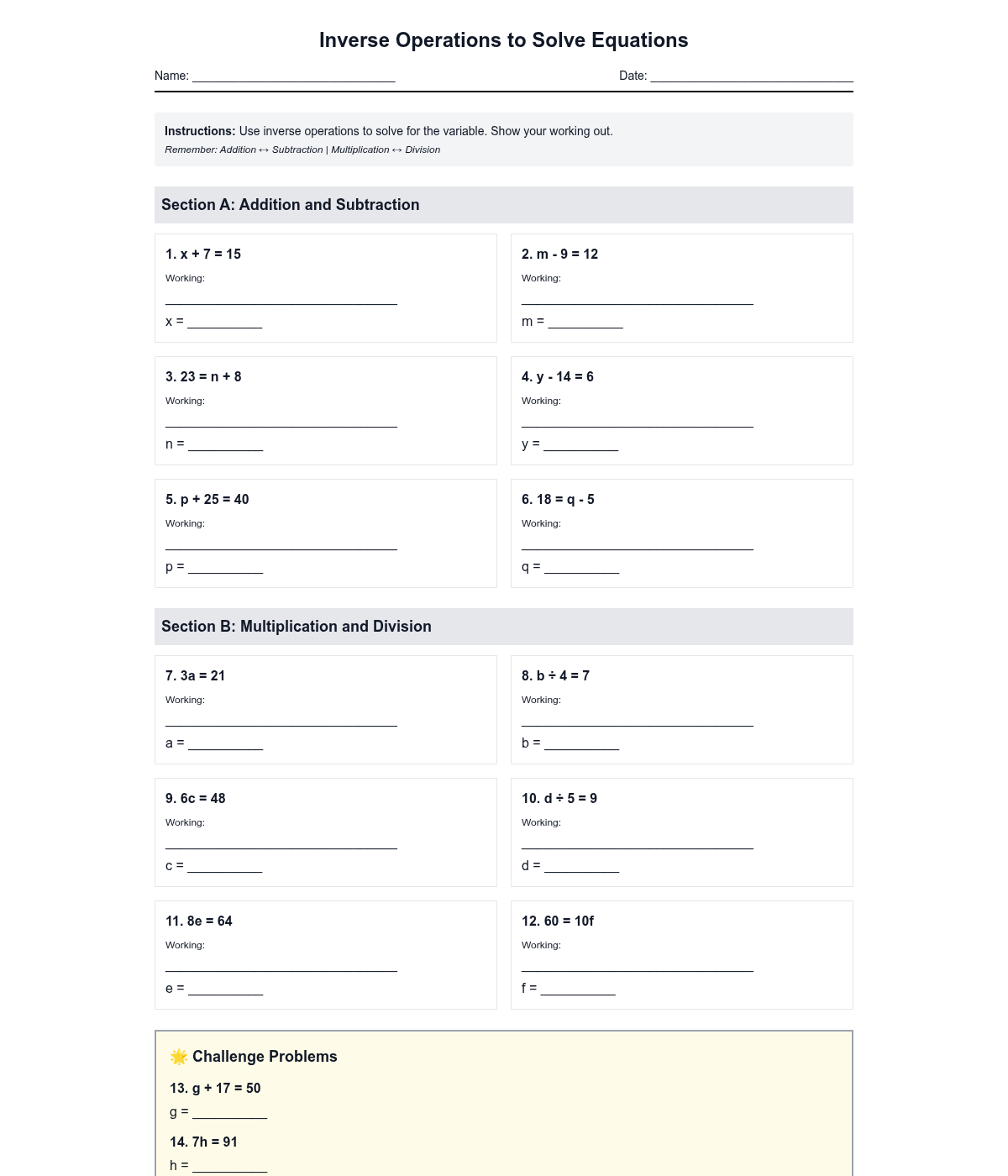This screenshot has width=1008, height=1176.
Task: Select the working line for problem 9
Action: pos(281,842)
